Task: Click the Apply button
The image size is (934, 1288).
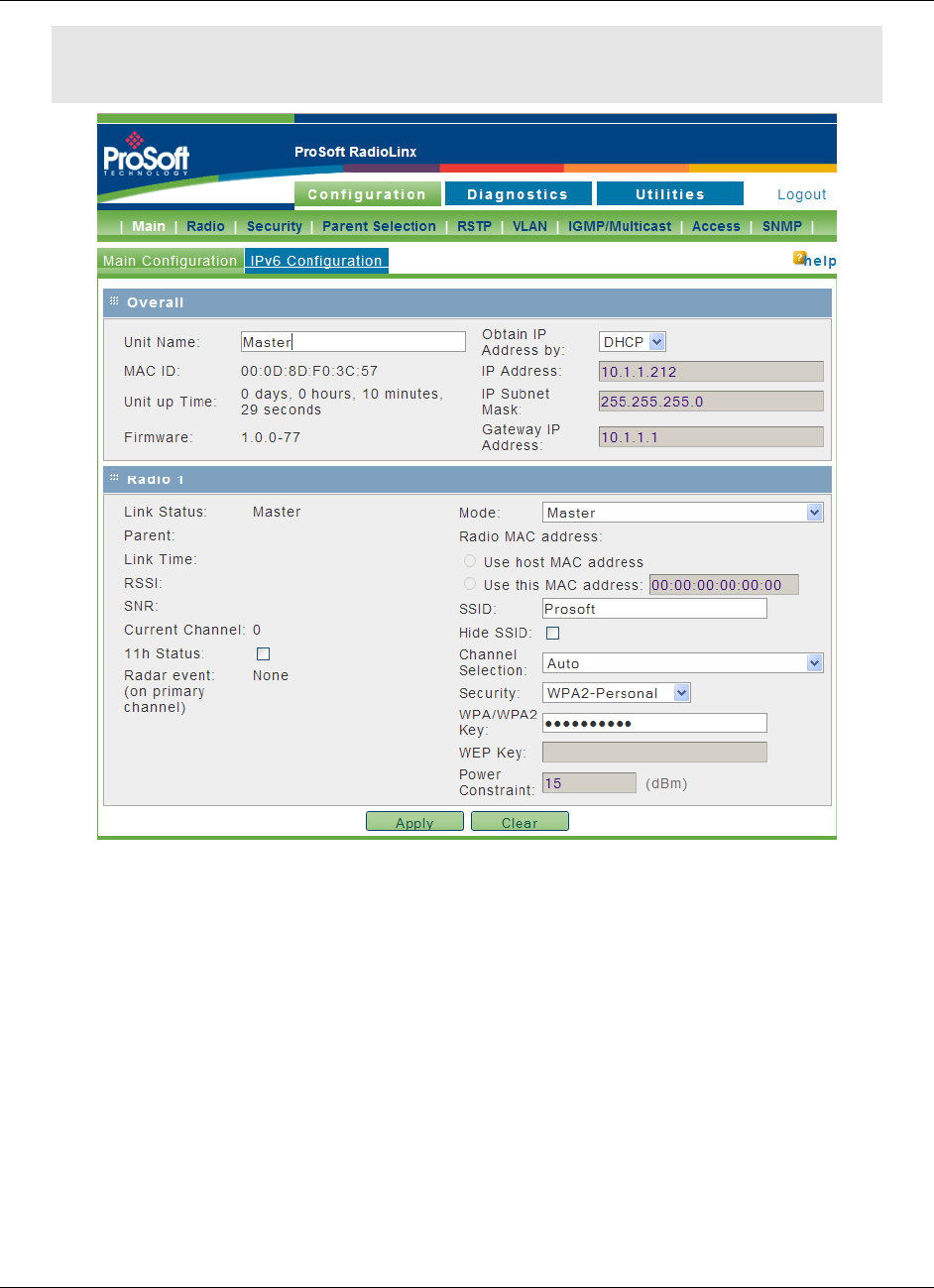Action: coord(414,822)
